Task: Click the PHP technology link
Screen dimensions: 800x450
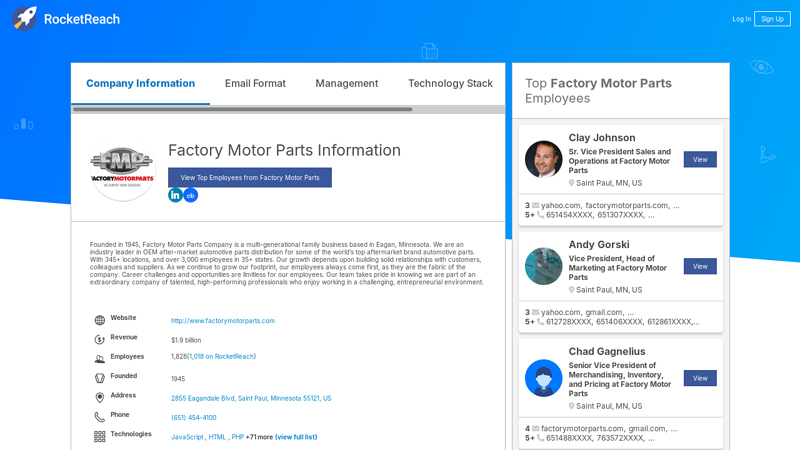Action: coord(237,437)
